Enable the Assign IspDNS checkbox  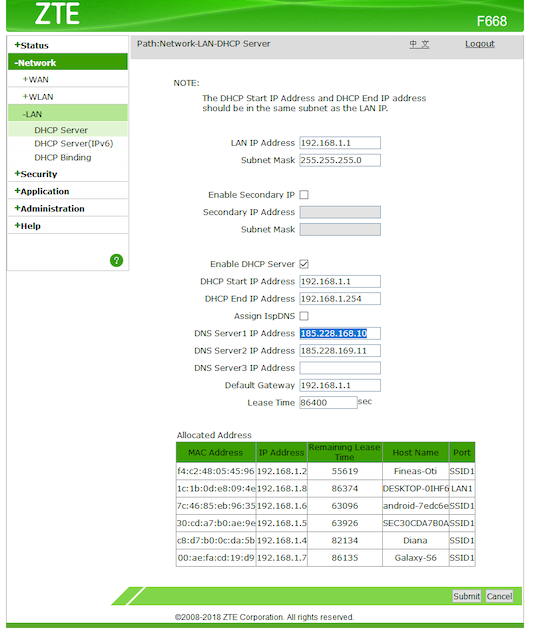[x=304, y=316]
